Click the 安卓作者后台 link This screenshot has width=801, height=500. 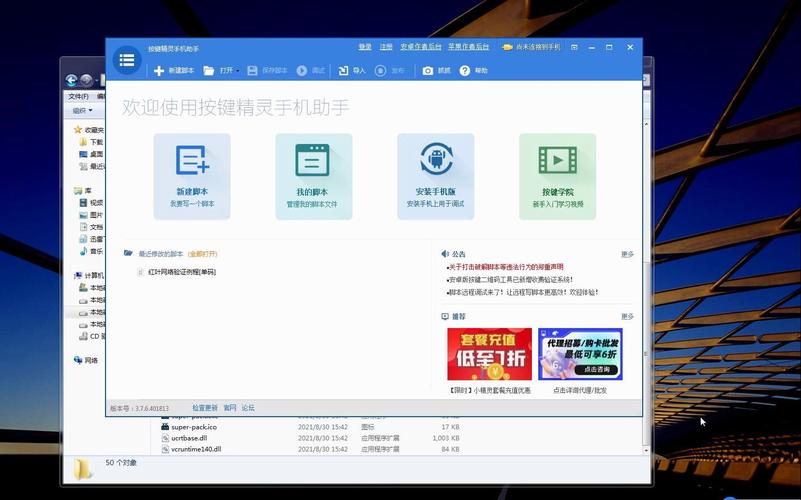tap(421, 47)
